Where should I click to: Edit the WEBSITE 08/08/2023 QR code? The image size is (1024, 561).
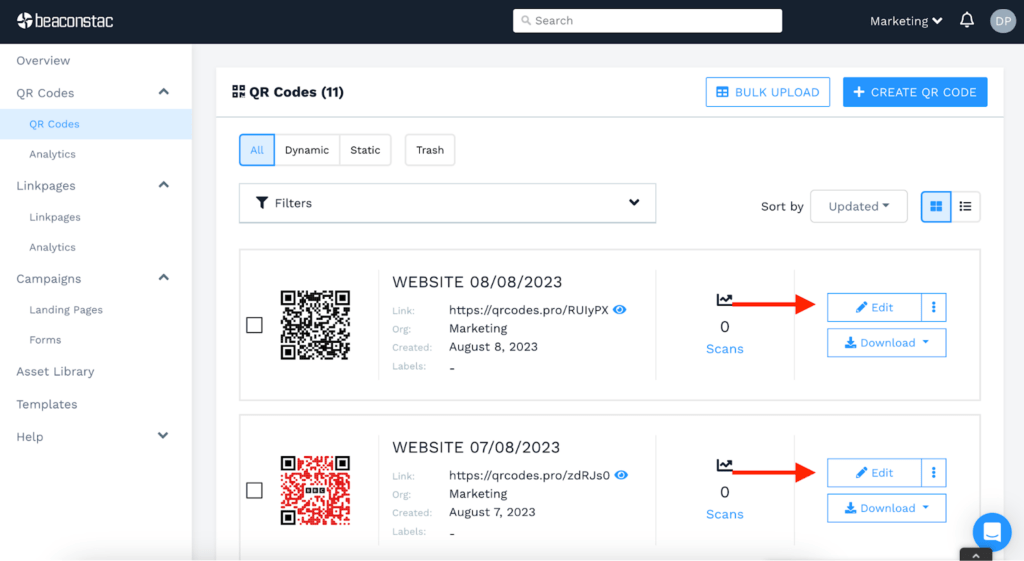tap(874, 307)
